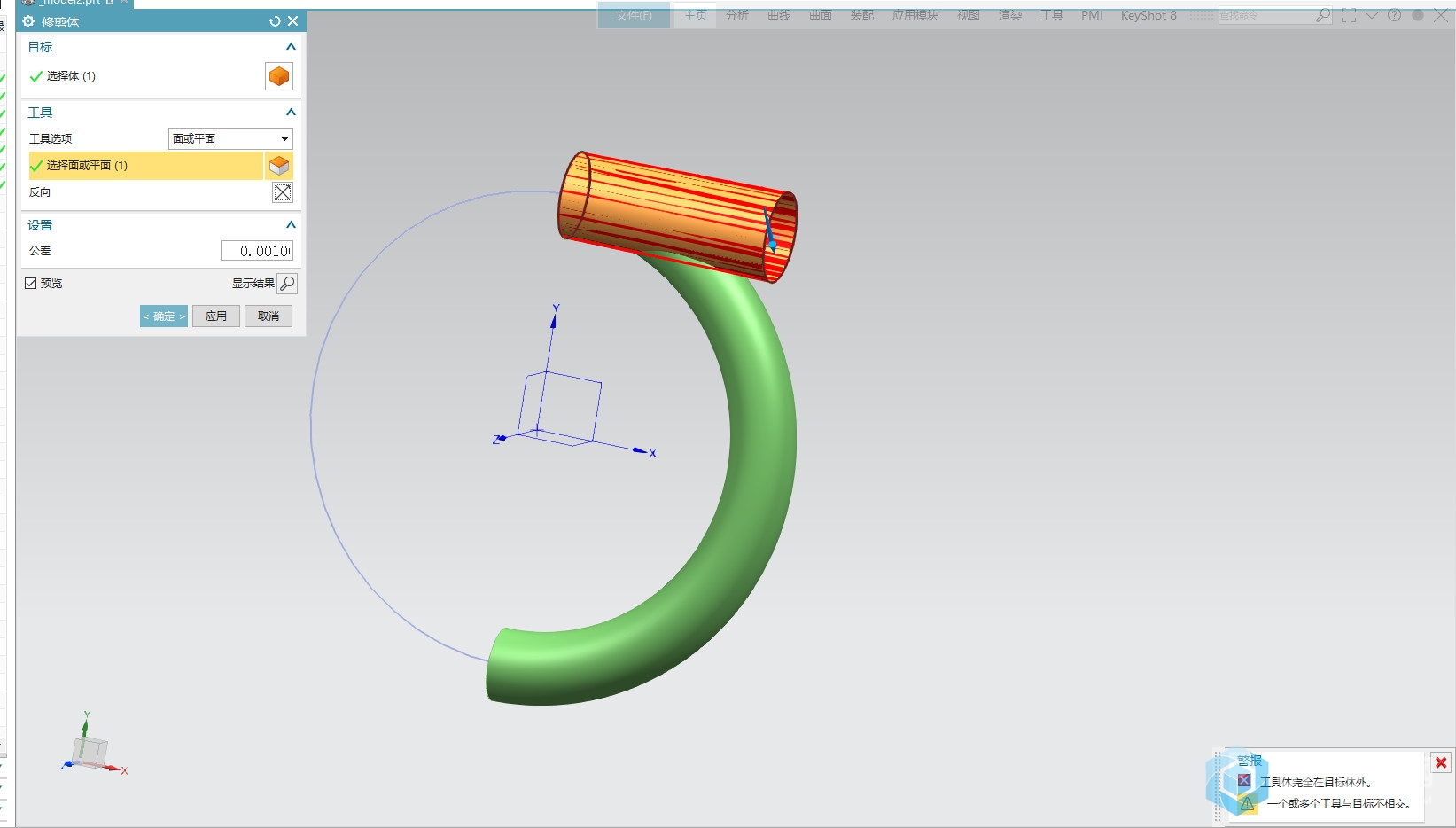Click the 公差 tolerance input field
Image resolution: width=1456 pixels, height=828 pixels.
click(x=257, y=251)
